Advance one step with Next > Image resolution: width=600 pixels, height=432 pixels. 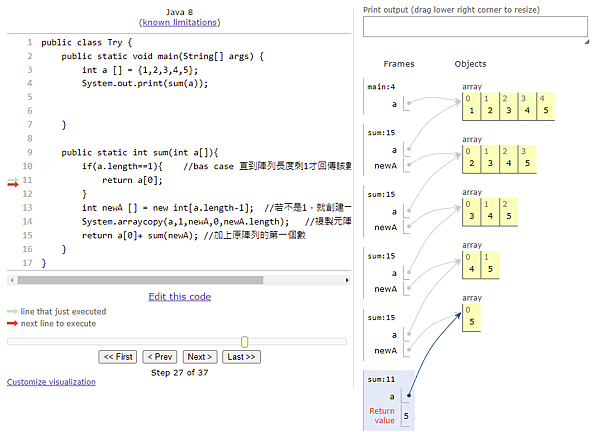pyautogui.click(x=200, y=357)
